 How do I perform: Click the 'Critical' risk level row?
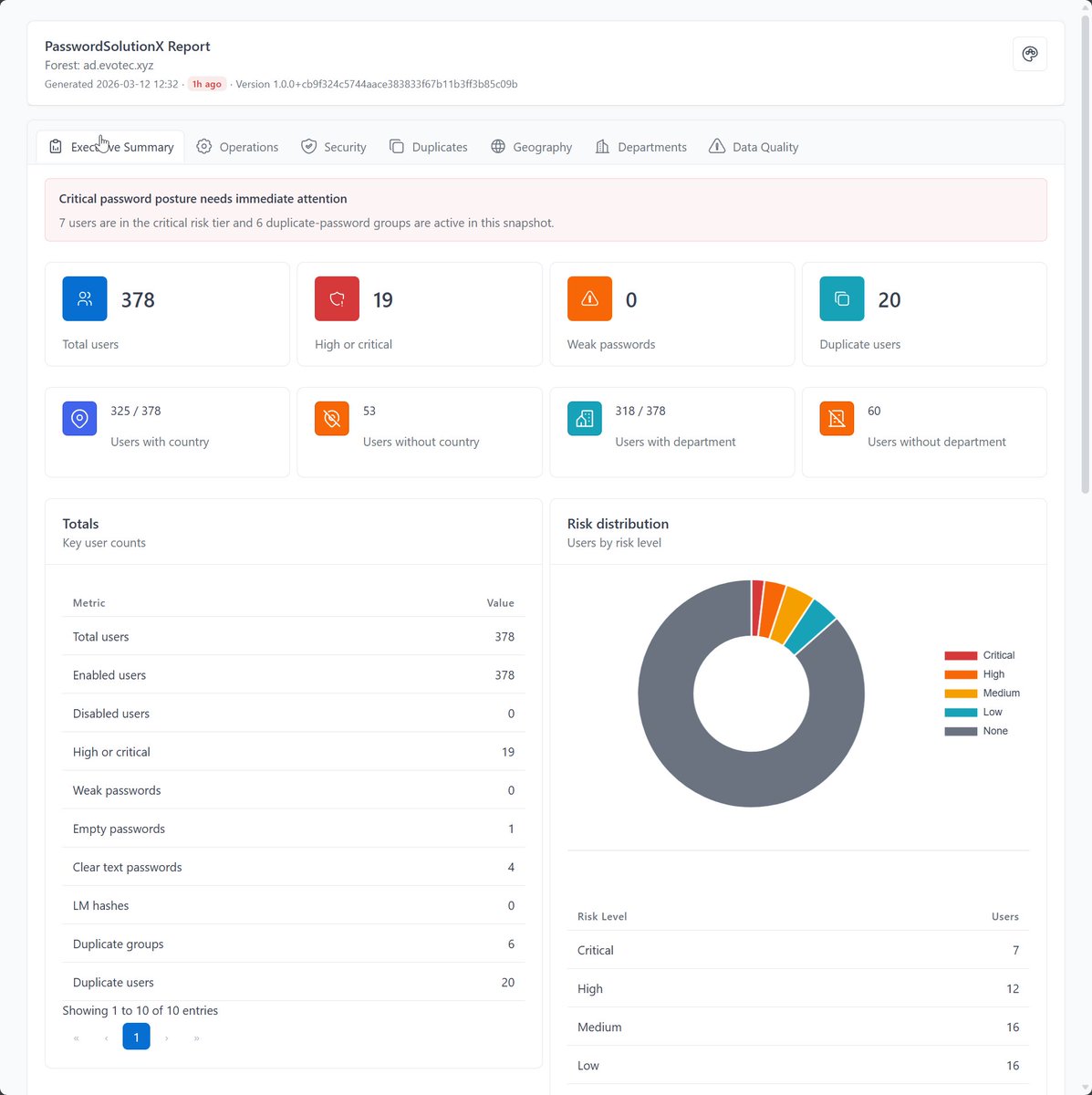point(798,950)
